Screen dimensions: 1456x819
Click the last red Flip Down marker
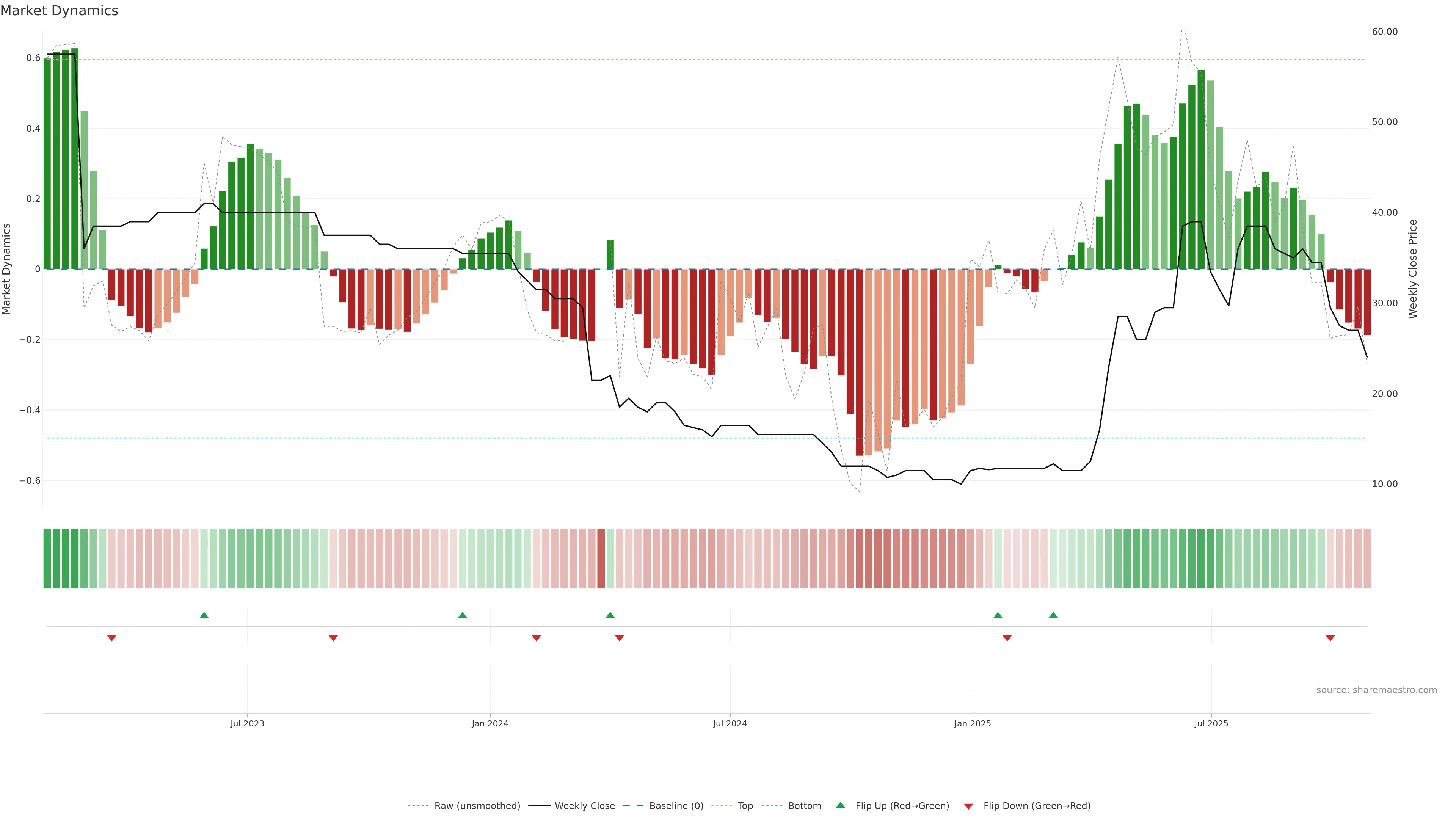[1330, 638]
